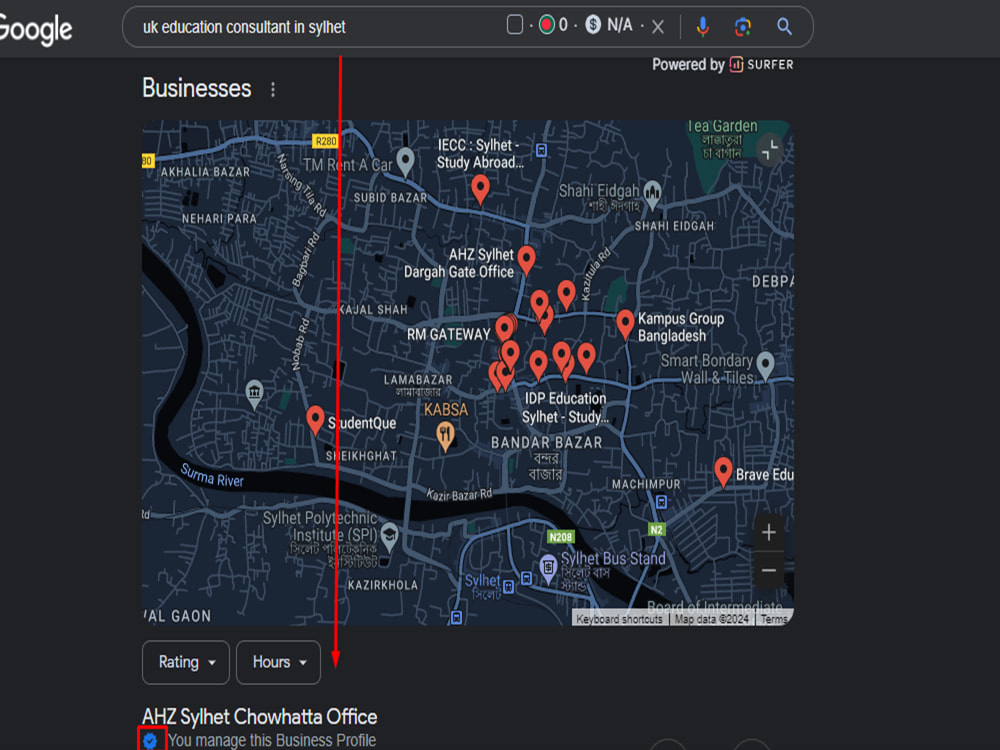This screenshot has height=750, width=1000.
Task: Open Google Lens image search
Action: [x=743, y=27]
